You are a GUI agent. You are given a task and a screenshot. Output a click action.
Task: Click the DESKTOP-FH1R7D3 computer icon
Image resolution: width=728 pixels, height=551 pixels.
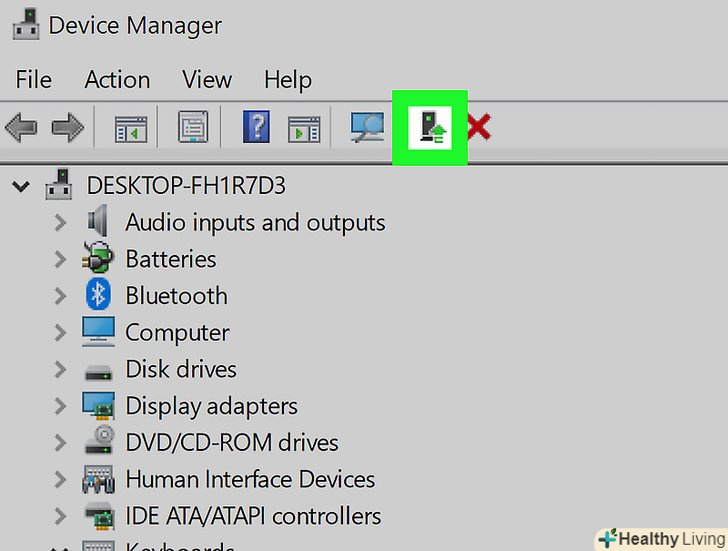pos(58,184)
